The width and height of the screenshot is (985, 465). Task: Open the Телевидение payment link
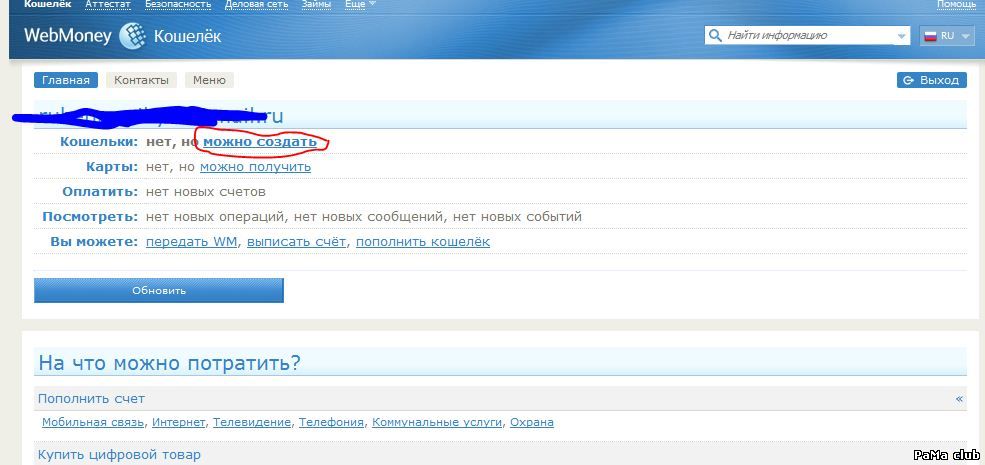(x=252, y=422)
